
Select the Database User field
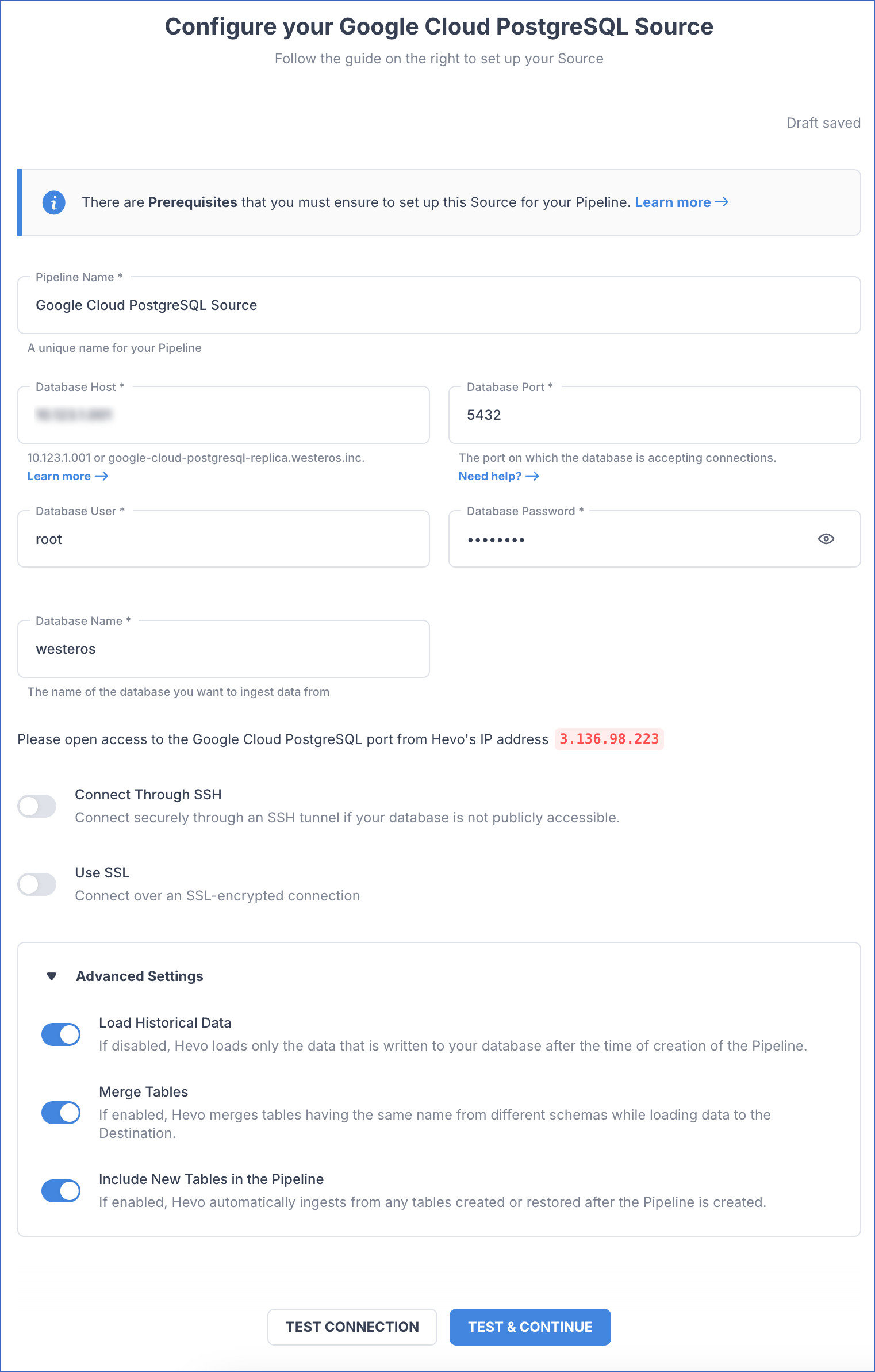(224, 539)
